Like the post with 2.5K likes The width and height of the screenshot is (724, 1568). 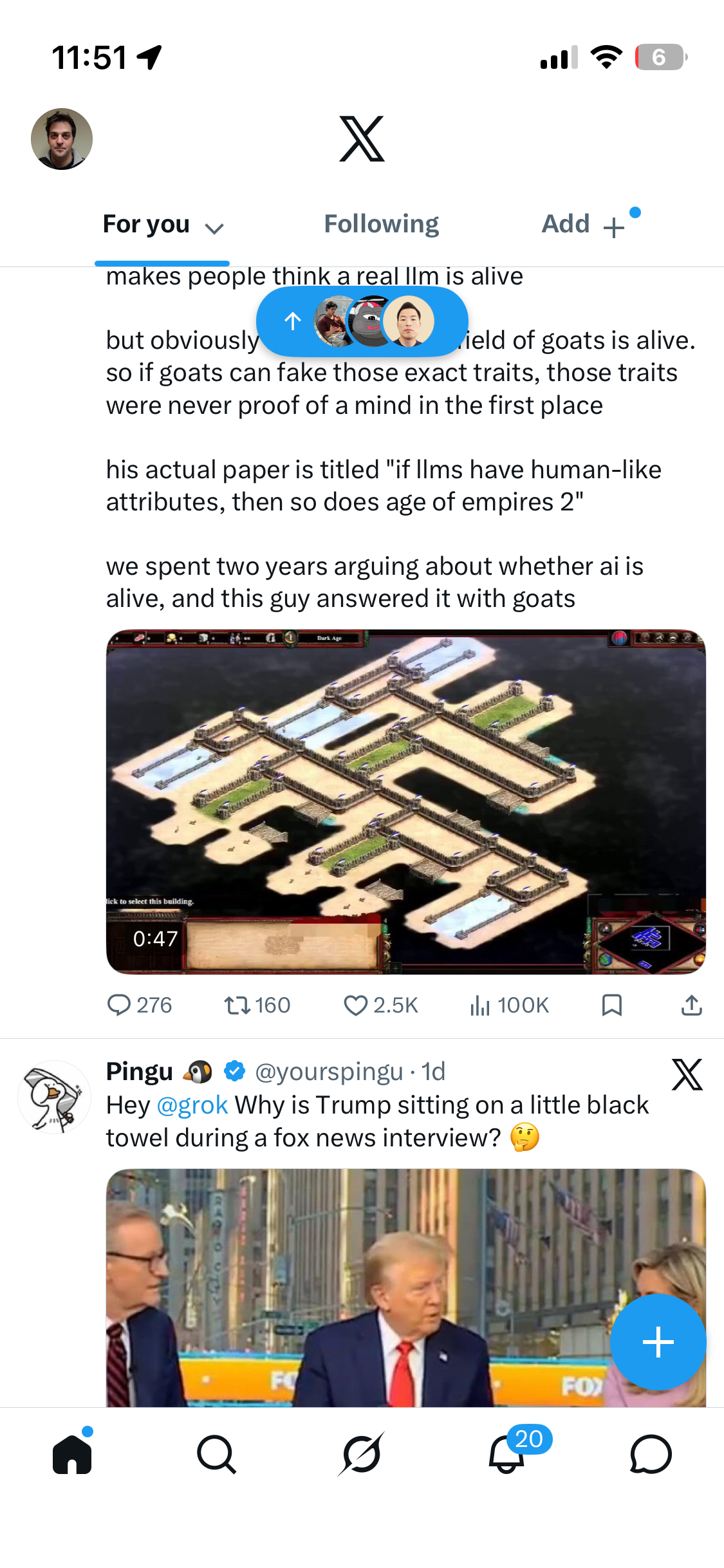pos(381,1005)
